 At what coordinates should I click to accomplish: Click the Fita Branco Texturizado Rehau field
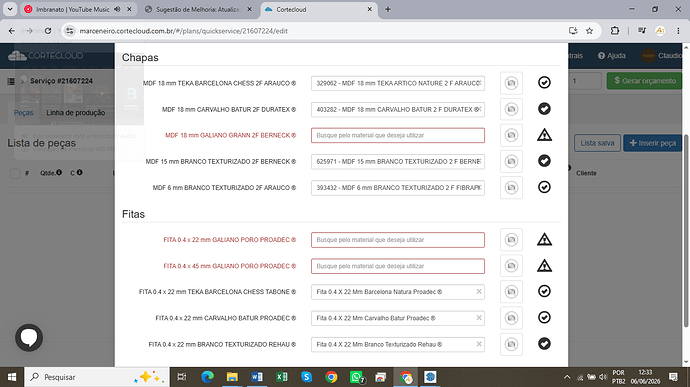coord(398,344)
